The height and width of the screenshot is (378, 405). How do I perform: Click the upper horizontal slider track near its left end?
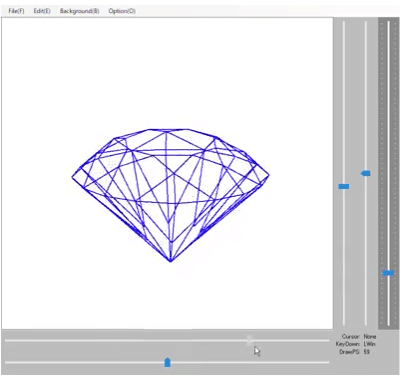(20, 340)
